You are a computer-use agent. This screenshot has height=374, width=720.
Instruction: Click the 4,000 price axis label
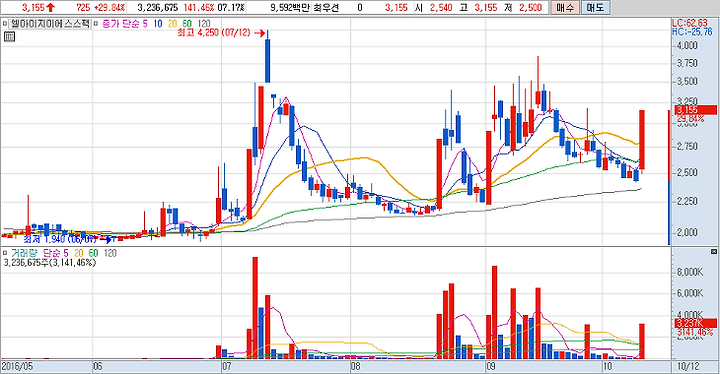(687, 45)
